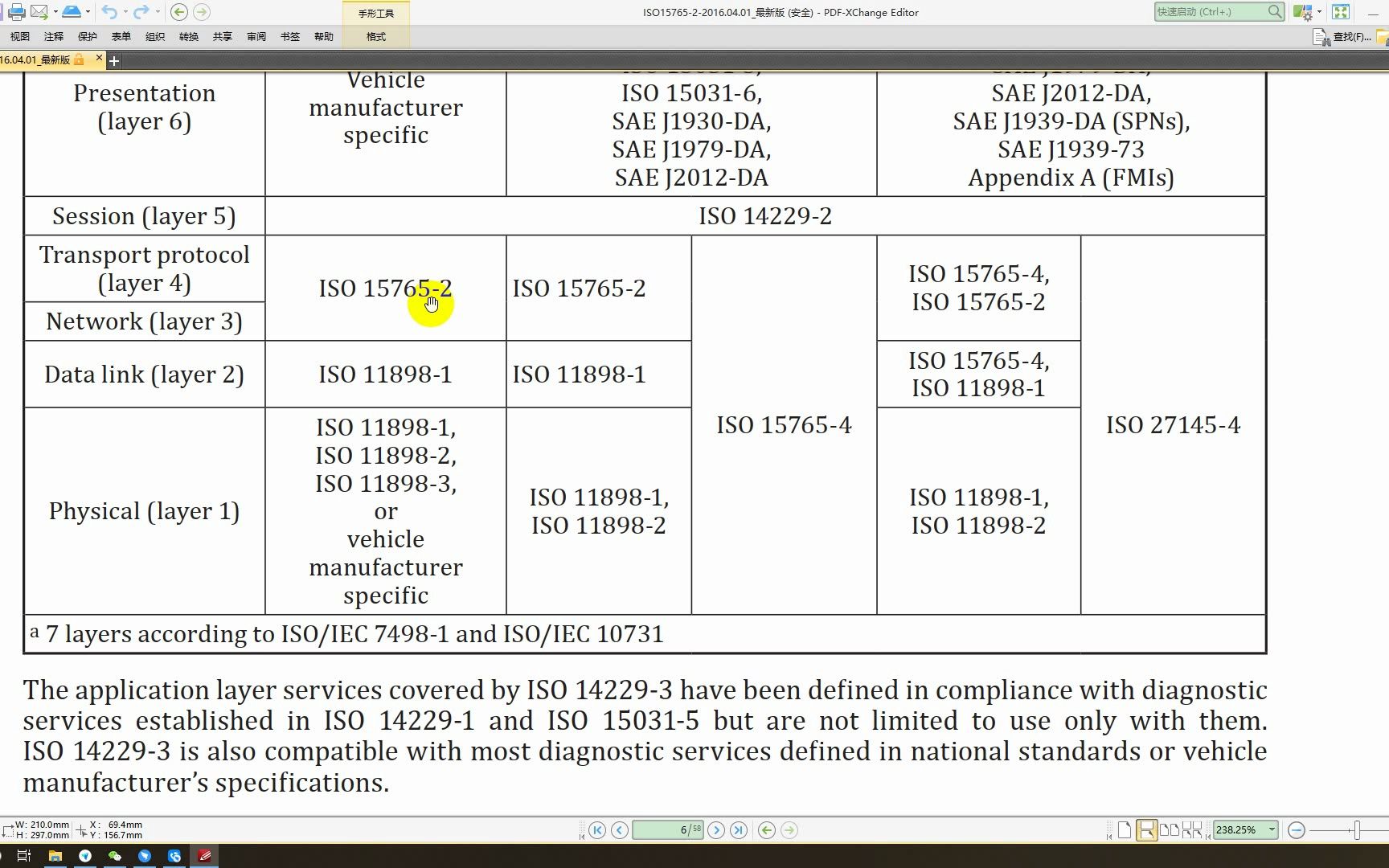Select two pages layout icon
Image resolution: width=1389 pixels, height=868 pixels.
1170,830
